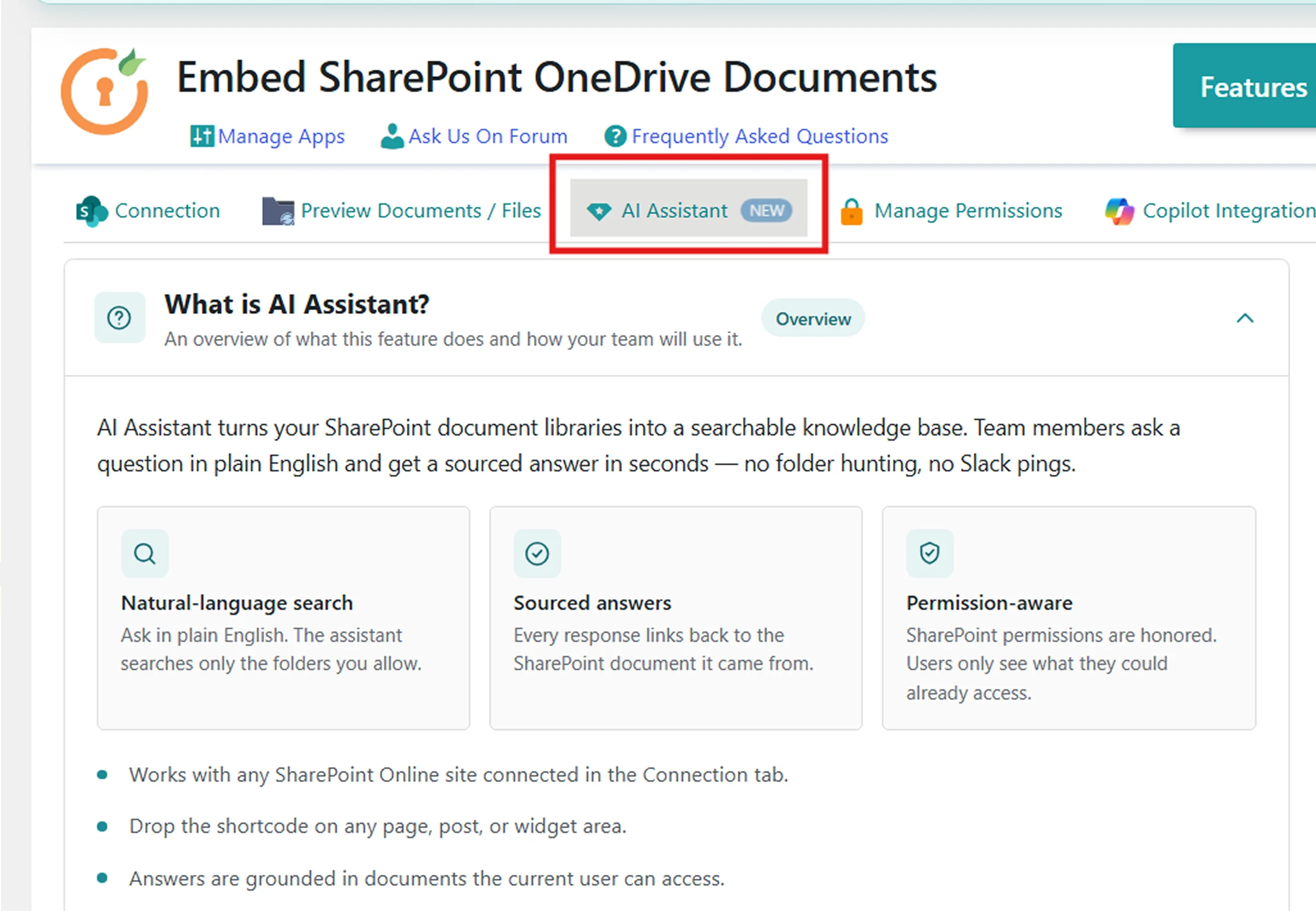
Task: Click 'Answers are grounded in documents' bullet
Action: click(427, 878)
